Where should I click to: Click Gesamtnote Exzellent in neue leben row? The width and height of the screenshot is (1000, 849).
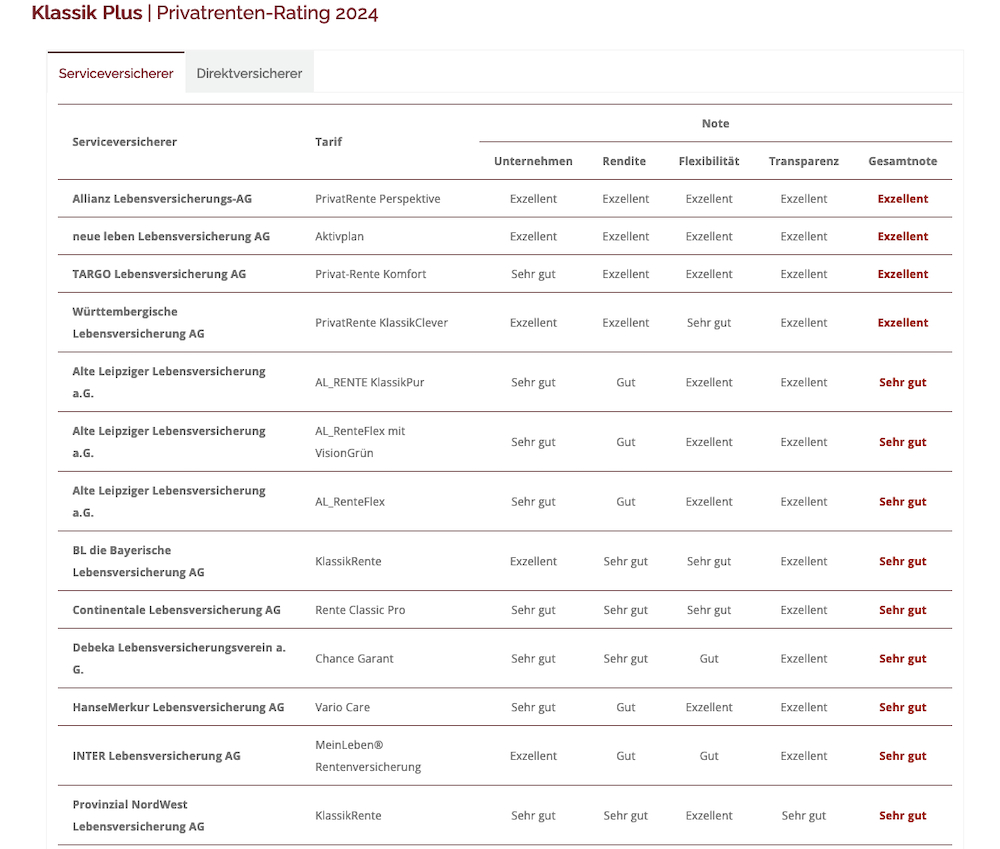coord(903,236)
